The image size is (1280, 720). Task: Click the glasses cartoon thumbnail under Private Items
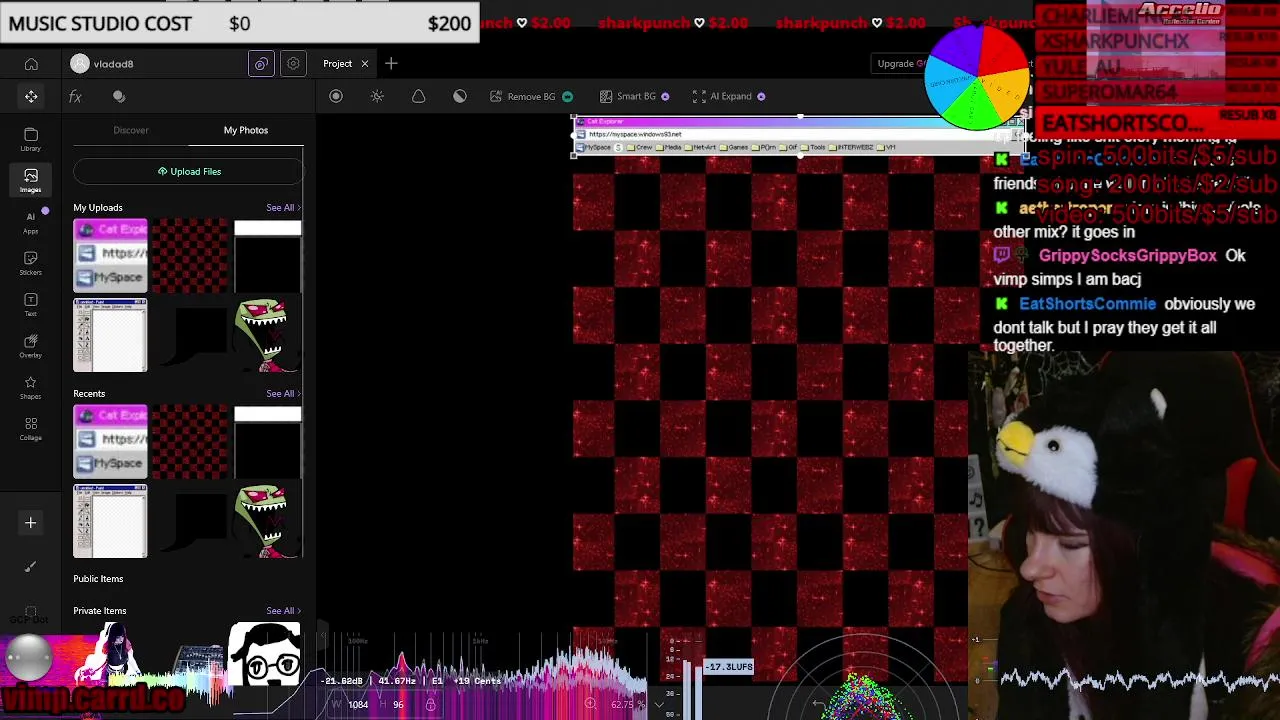coord(265,655)
